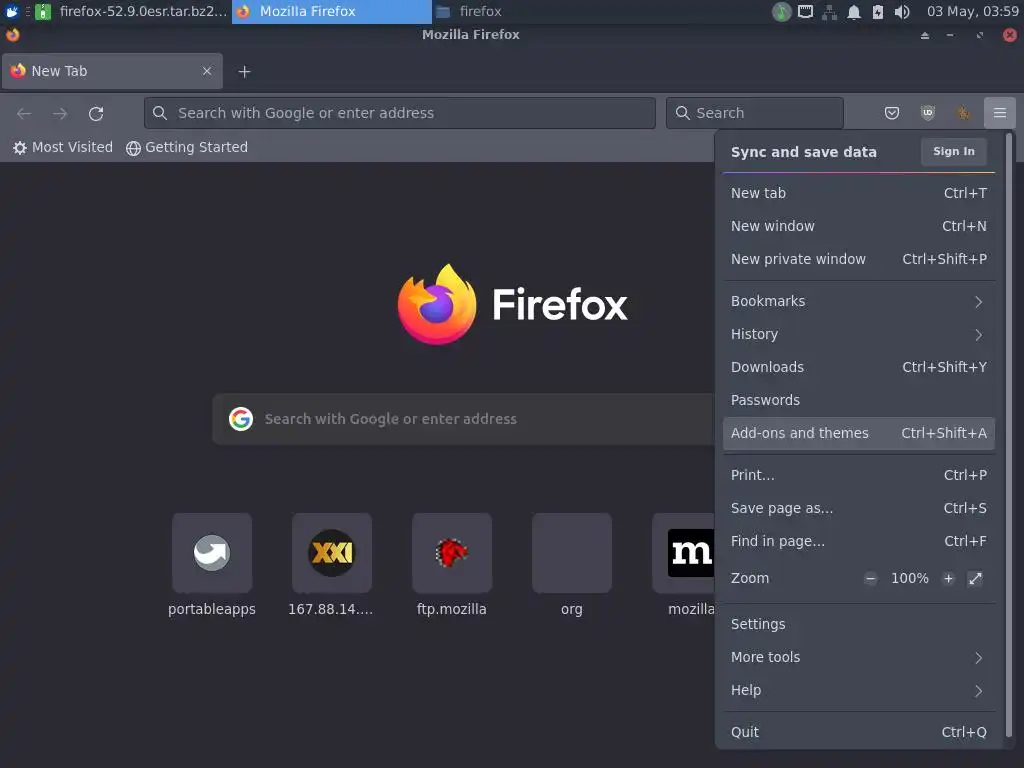Open the desktop applications menu icon
Screen dimensions: 1024x768
pyautogui.click(x=12, y=12)
